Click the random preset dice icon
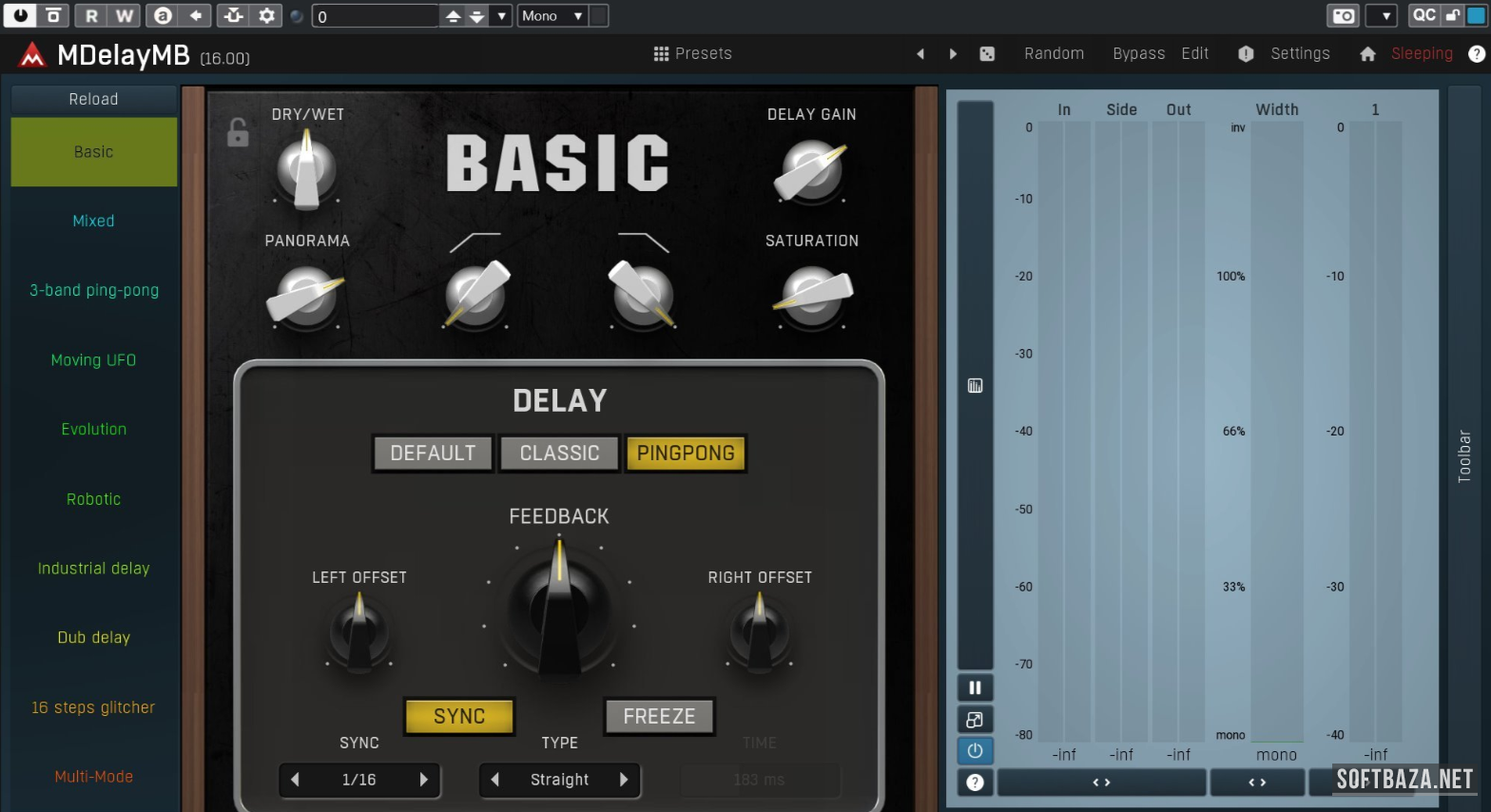The height and width of the screenshot is (812, 1491). [x=987, y=54]
